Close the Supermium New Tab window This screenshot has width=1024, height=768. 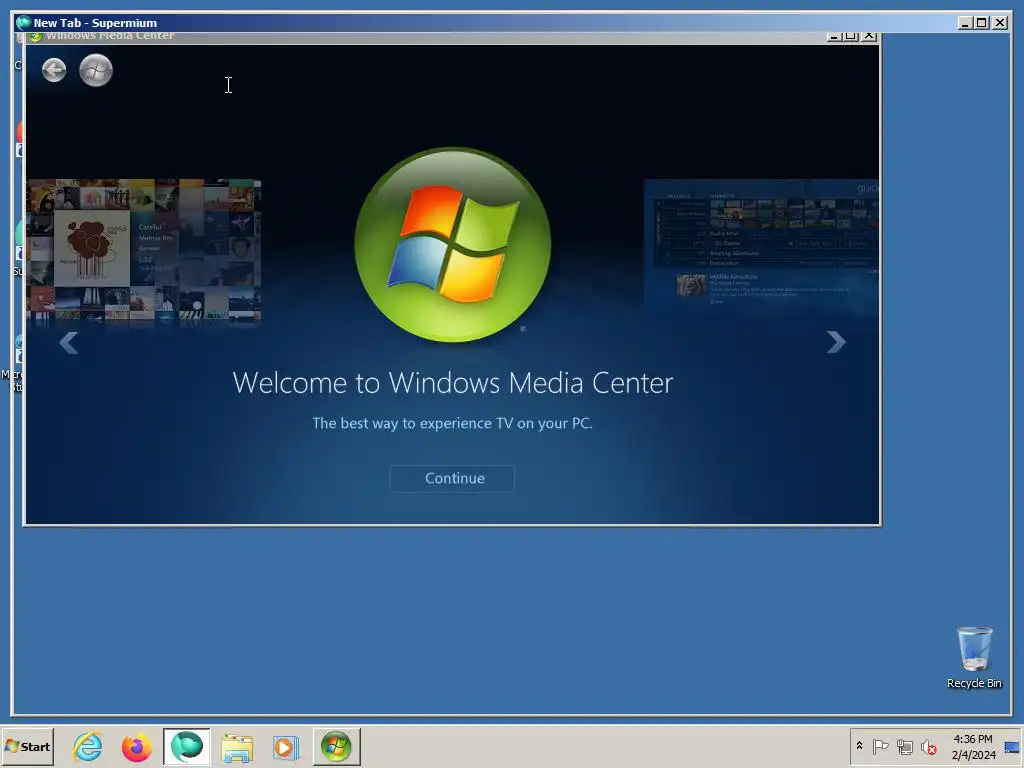click(1000, 23)
